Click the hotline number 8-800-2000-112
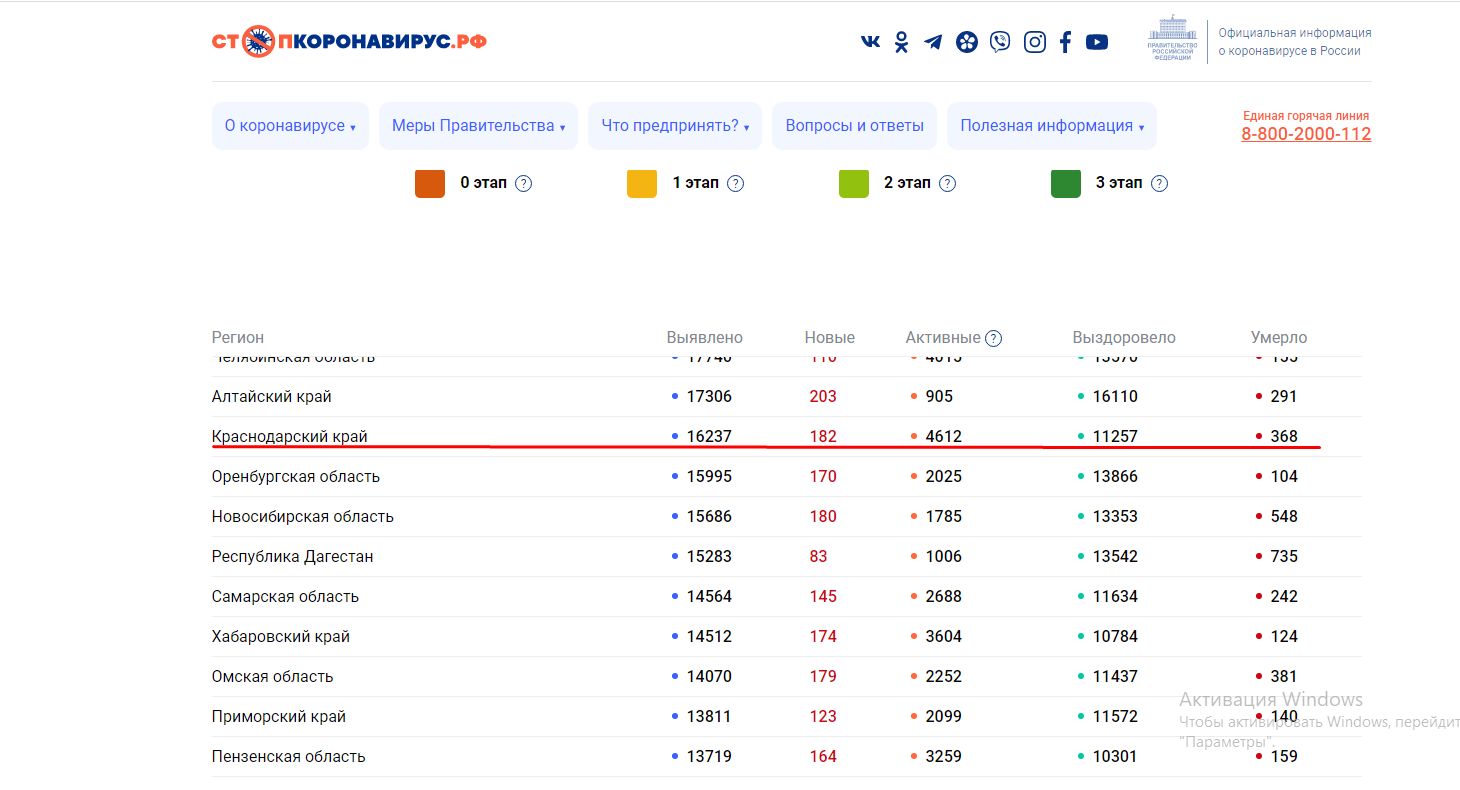Image resolution: width=1460 pixels, height=790 pixels. 1306,134
